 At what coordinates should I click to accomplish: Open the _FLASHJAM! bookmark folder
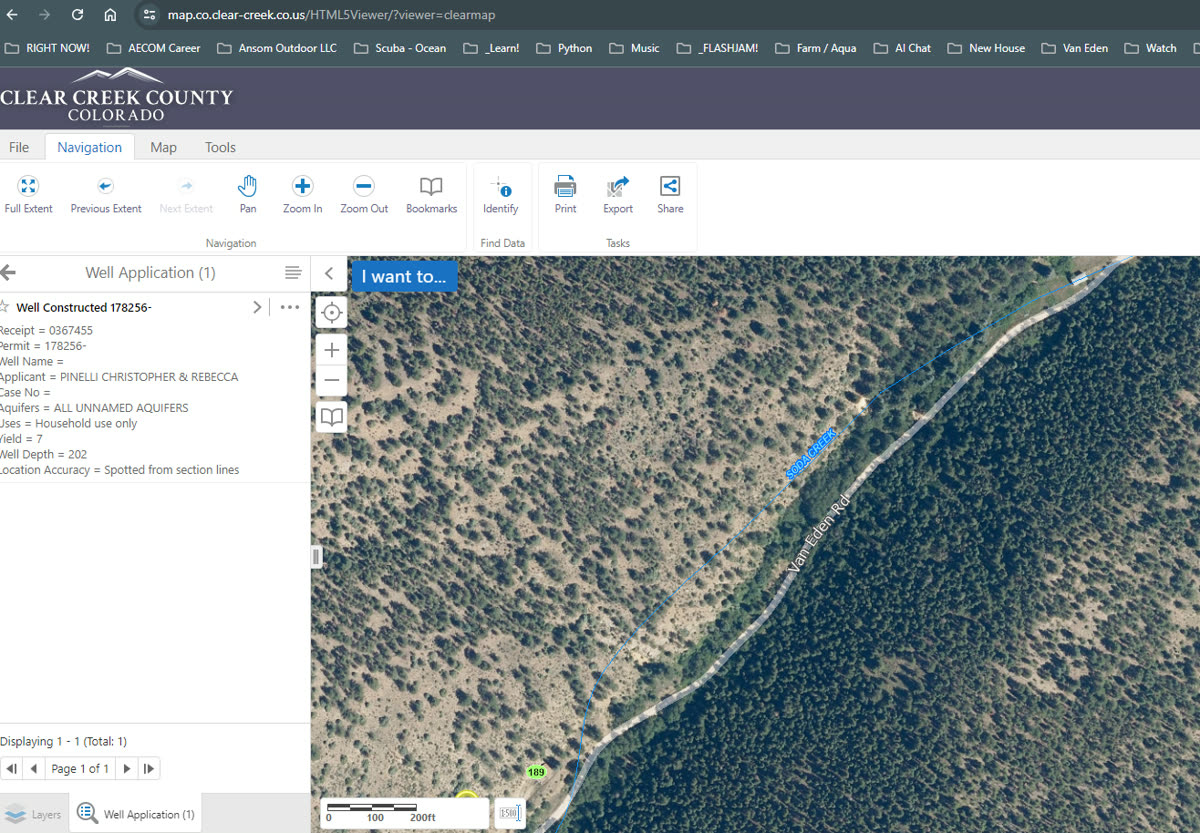point(717,48)
